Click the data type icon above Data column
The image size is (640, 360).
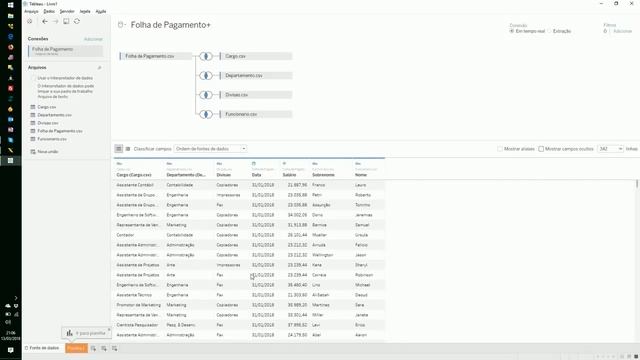coord(253,164)
